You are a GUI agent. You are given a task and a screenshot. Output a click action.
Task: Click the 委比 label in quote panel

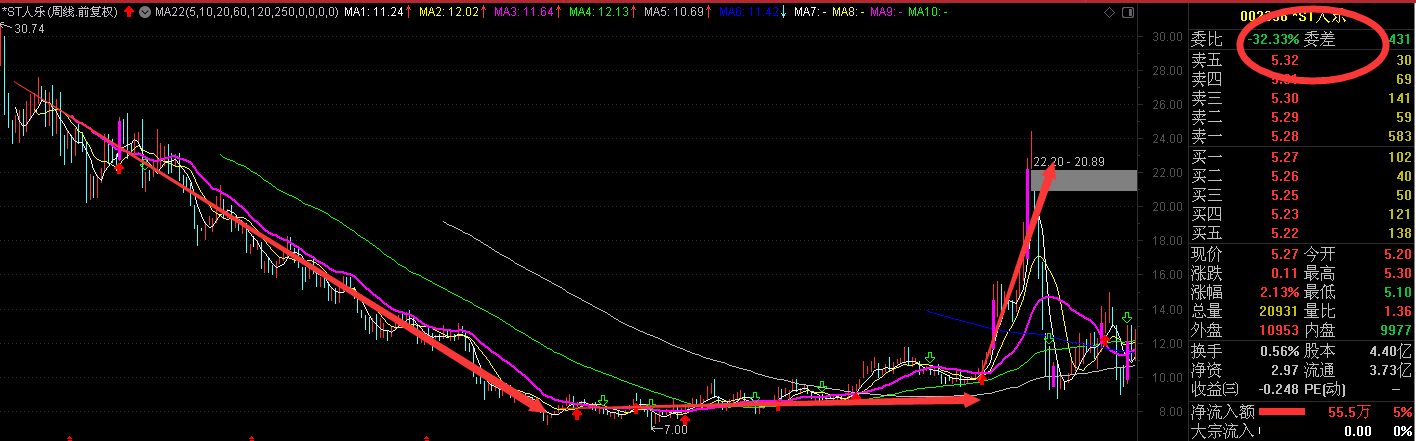(1205, 39)
